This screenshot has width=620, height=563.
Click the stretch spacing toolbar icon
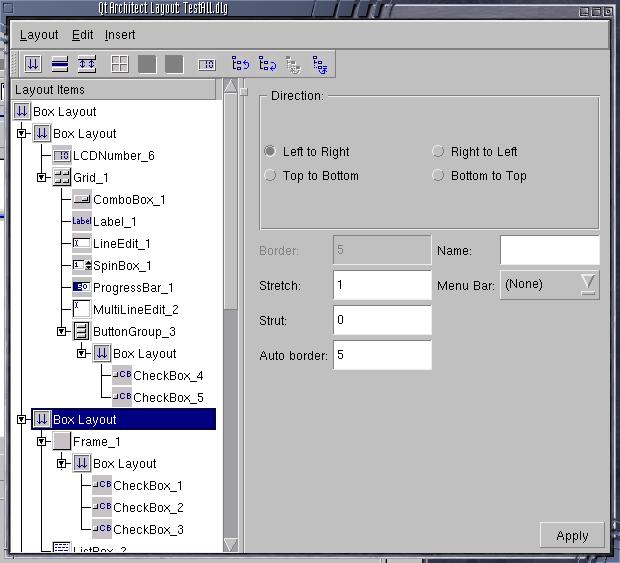(x=86, y=64)
